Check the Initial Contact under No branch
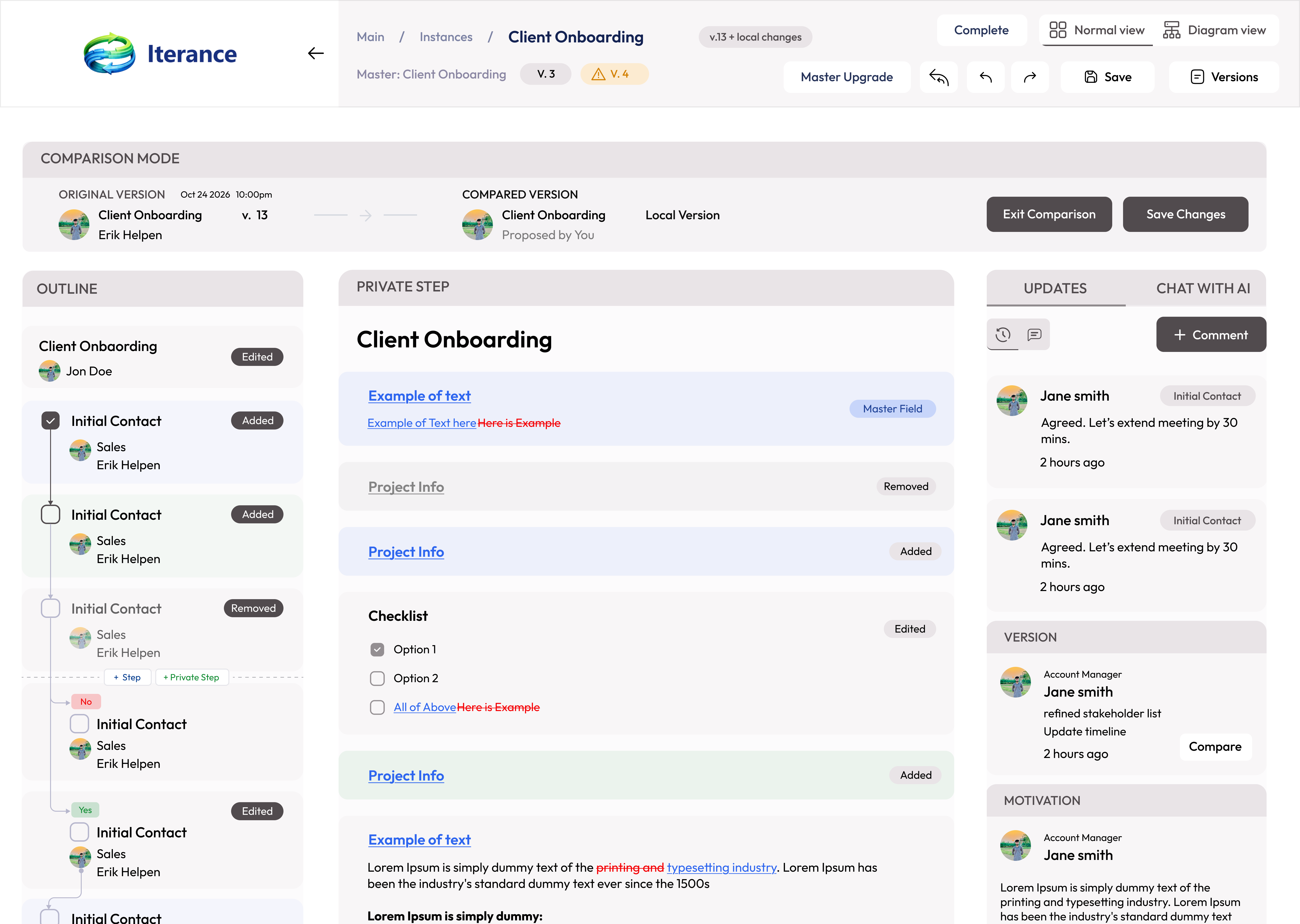The height and width of the screenshot is (924, 1300). click(79, 724)
